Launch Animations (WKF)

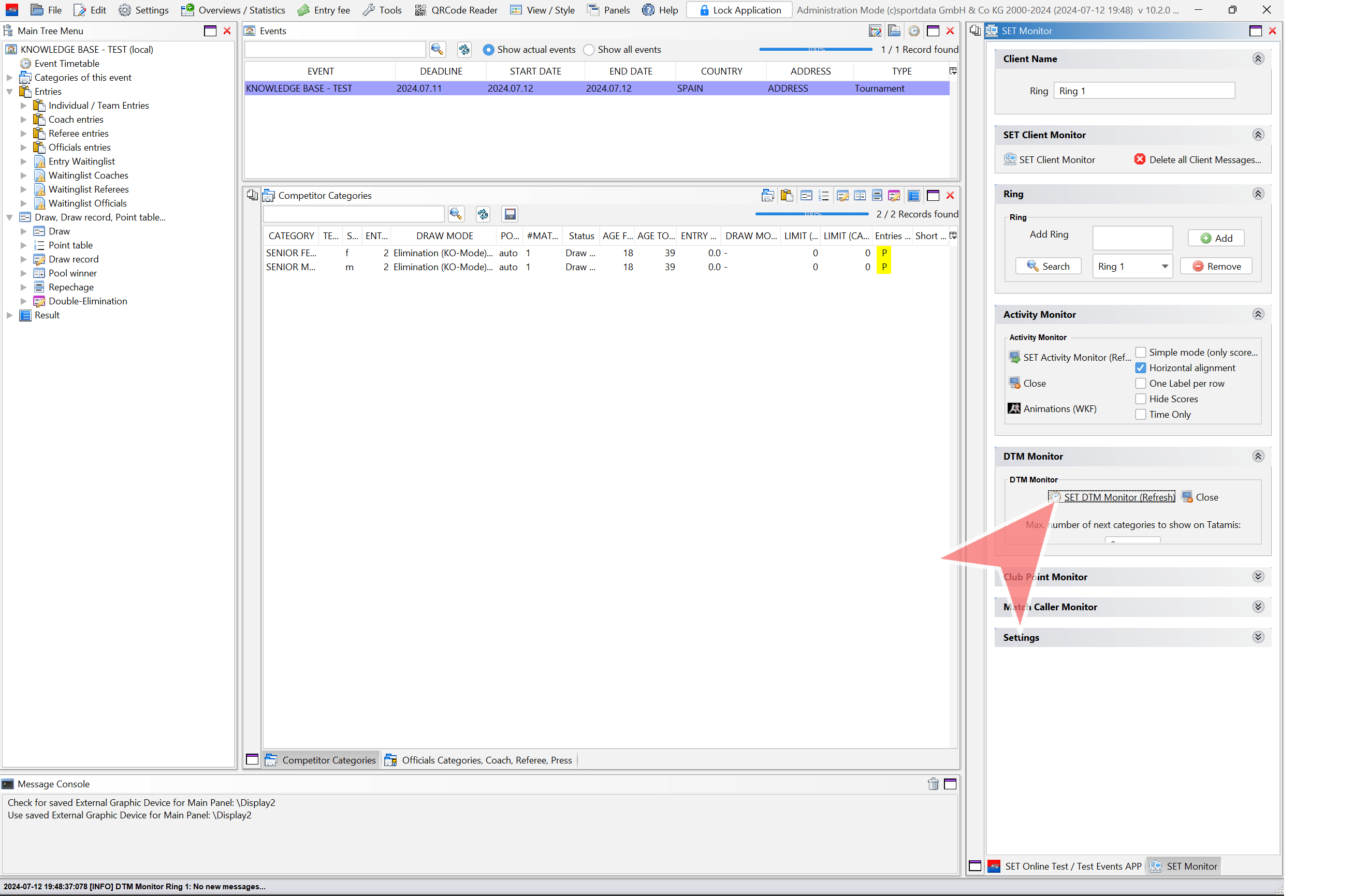point(1051,408)
